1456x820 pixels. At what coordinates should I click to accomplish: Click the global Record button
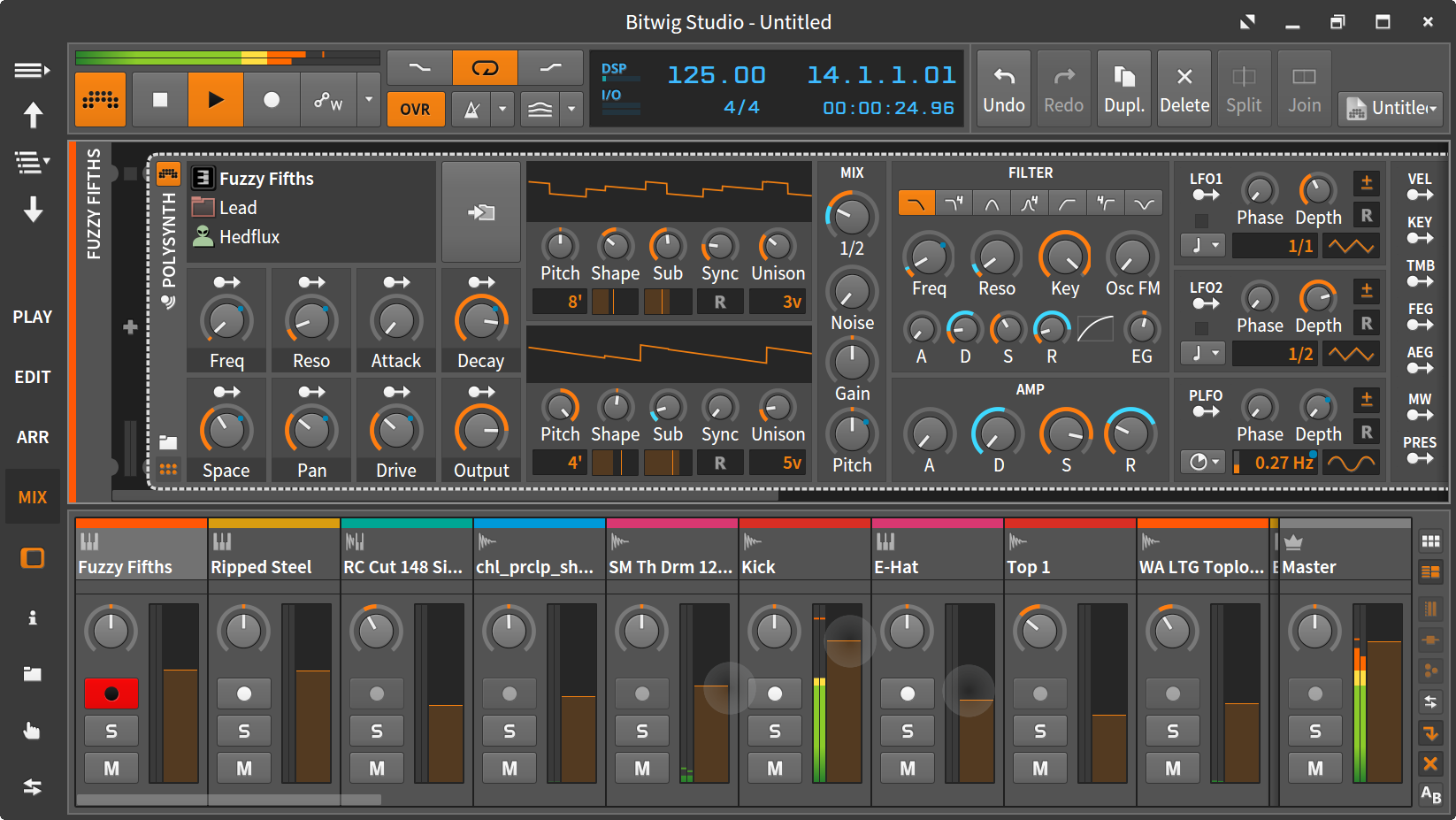pyautogui.click(x=272, y=100)
